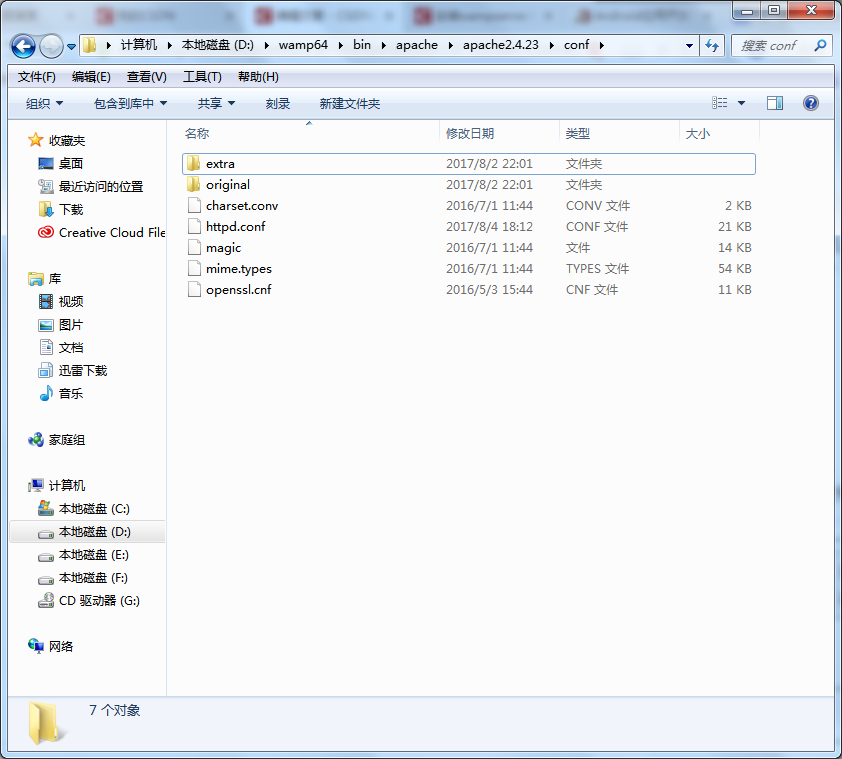Open the 帮助(H) menu
Image resolution: width=842 pixels, height=759 pixels.
(258, 77)
